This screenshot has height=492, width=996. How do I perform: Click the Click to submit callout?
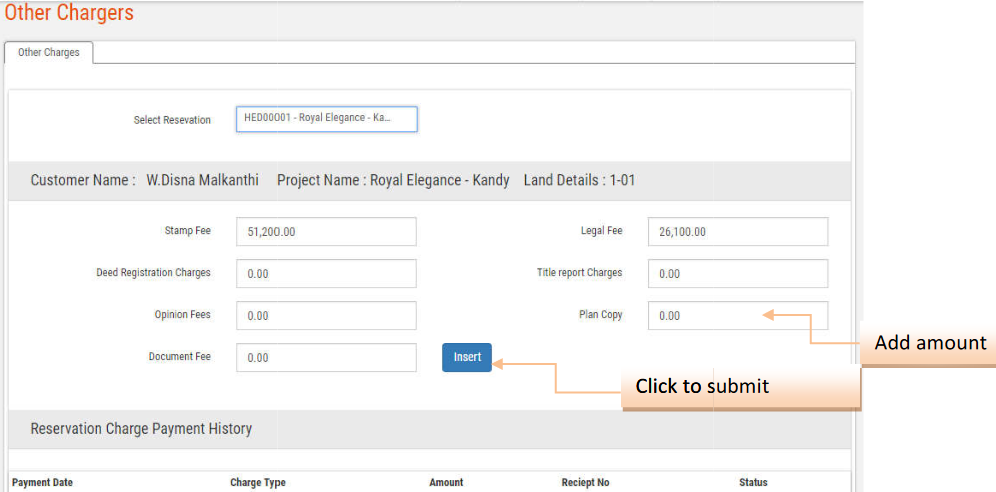[702, 386]
